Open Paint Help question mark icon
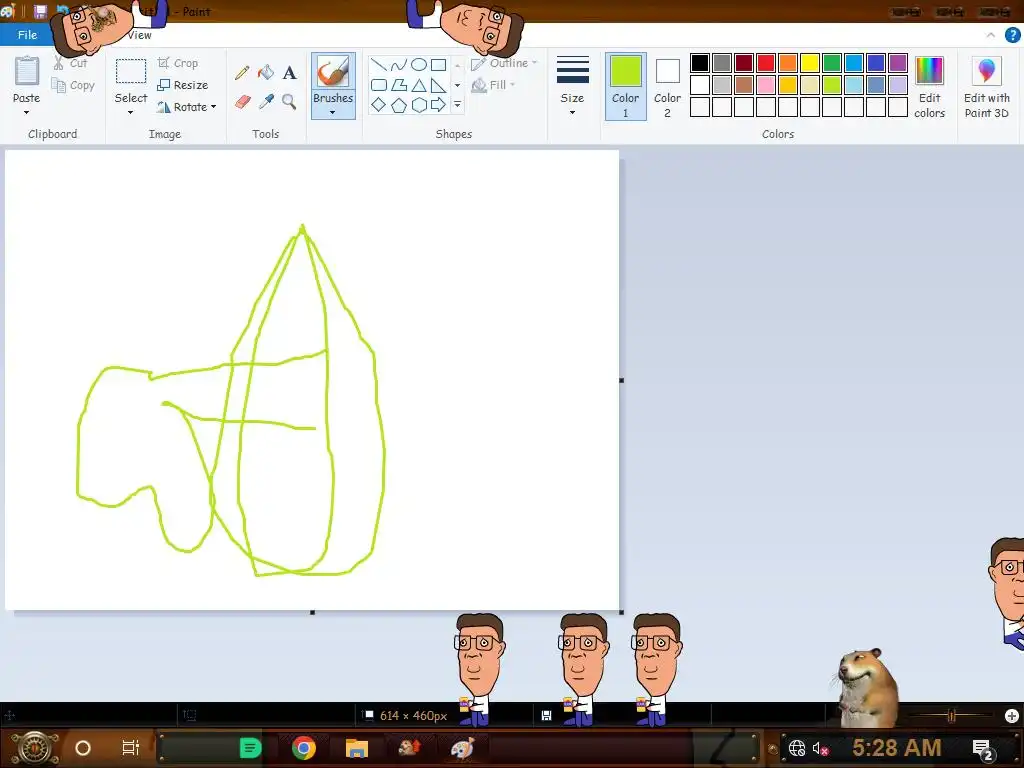Viewport: 1024px width, 768px height. click(x=1012, y=35)
